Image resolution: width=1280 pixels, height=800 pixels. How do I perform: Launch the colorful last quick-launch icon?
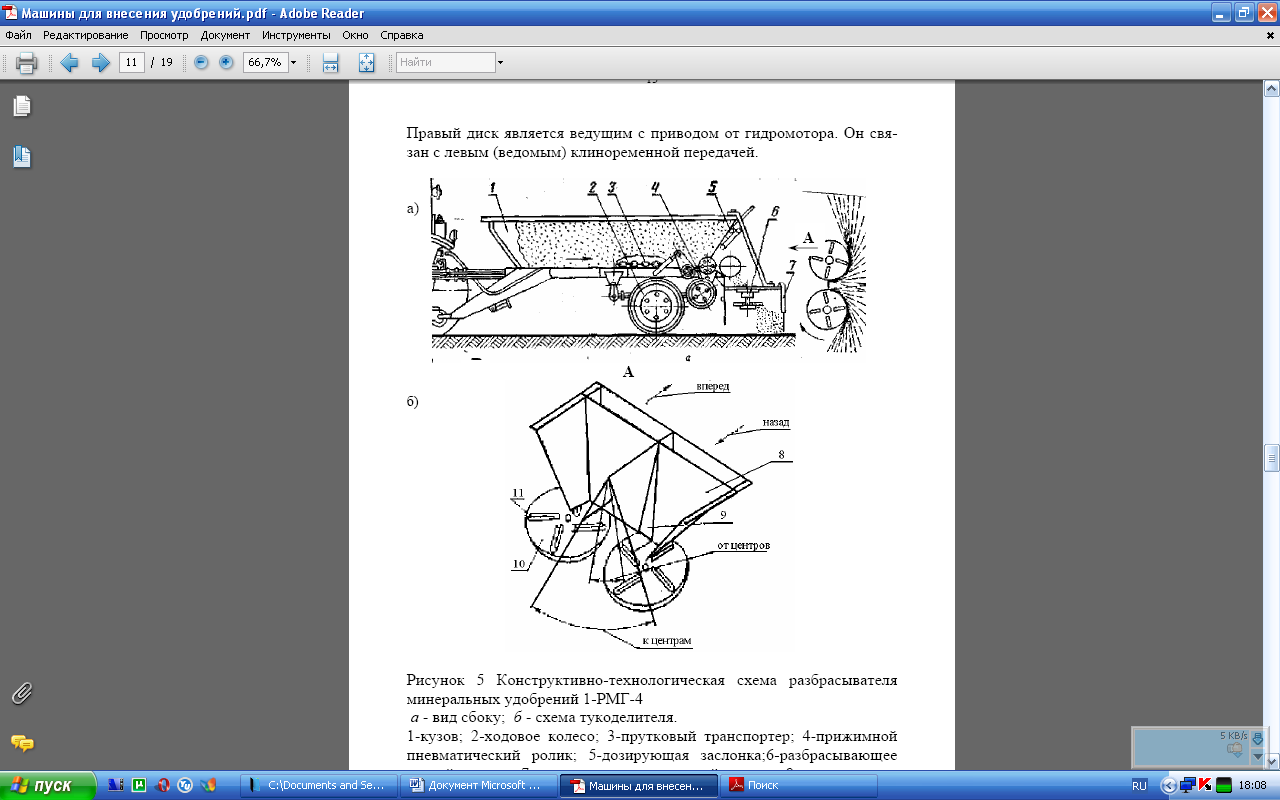point(208,786)
